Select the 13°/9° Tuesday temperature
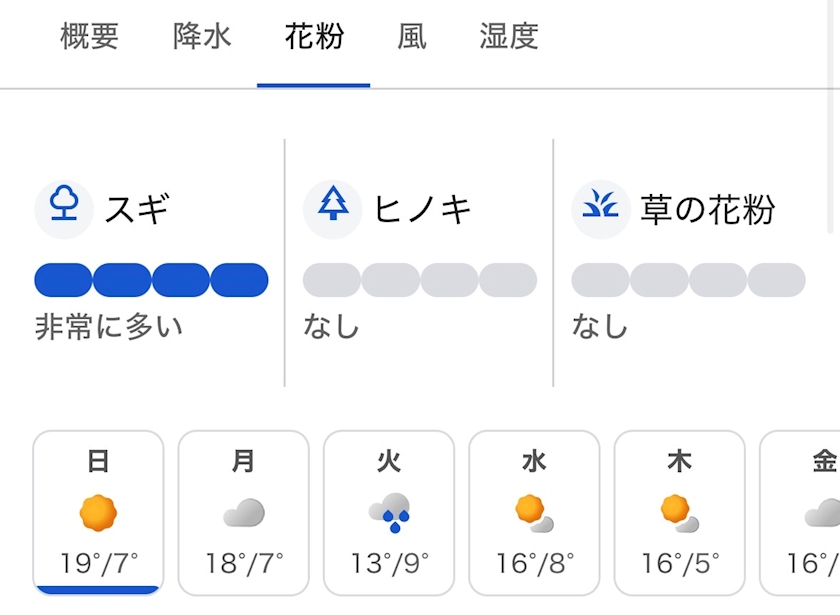The width and height of the screenshot is (840, 615). 388,563
